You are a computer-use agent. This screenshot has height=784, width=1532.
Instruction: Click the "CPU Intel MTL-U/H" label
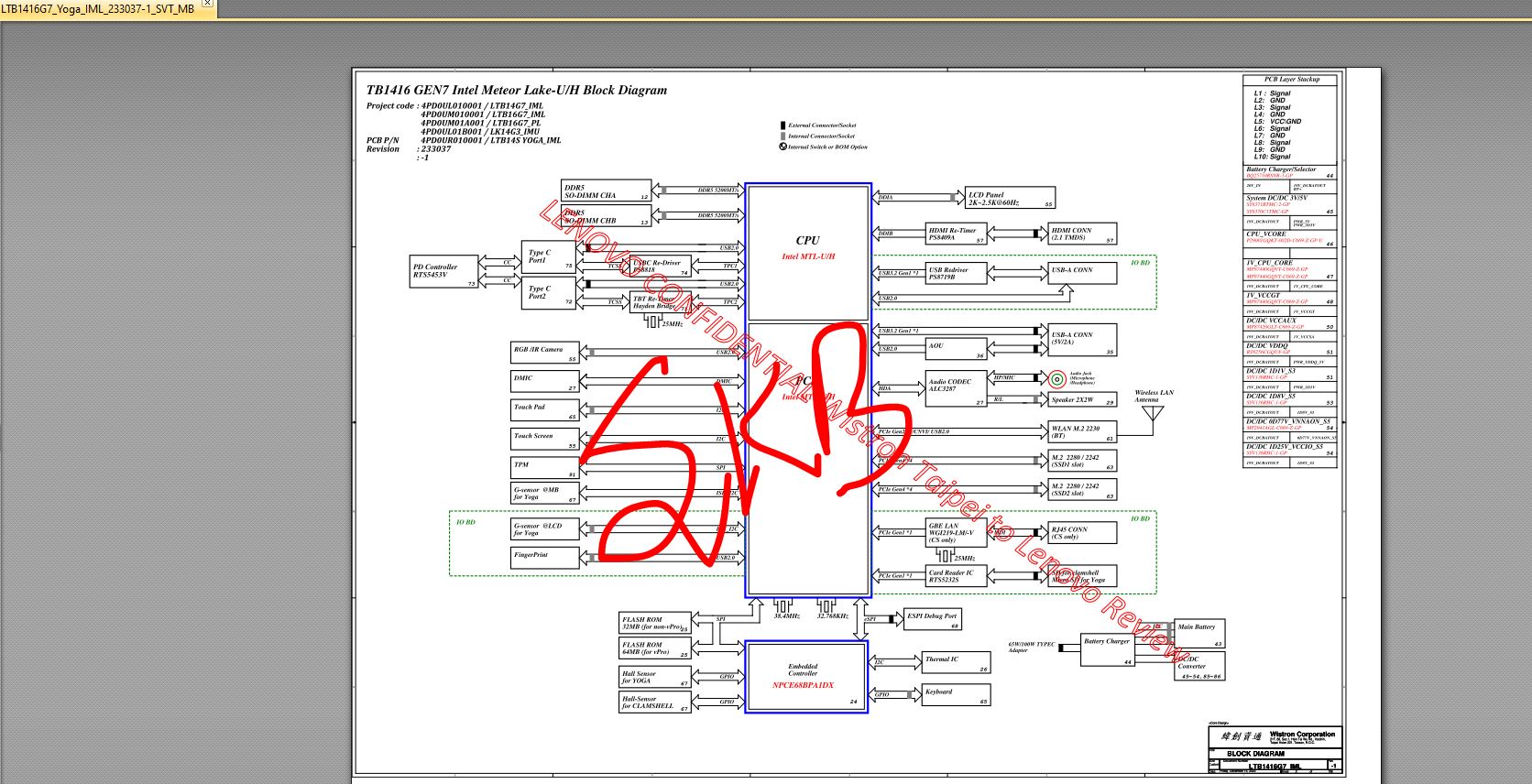(807, 247)
